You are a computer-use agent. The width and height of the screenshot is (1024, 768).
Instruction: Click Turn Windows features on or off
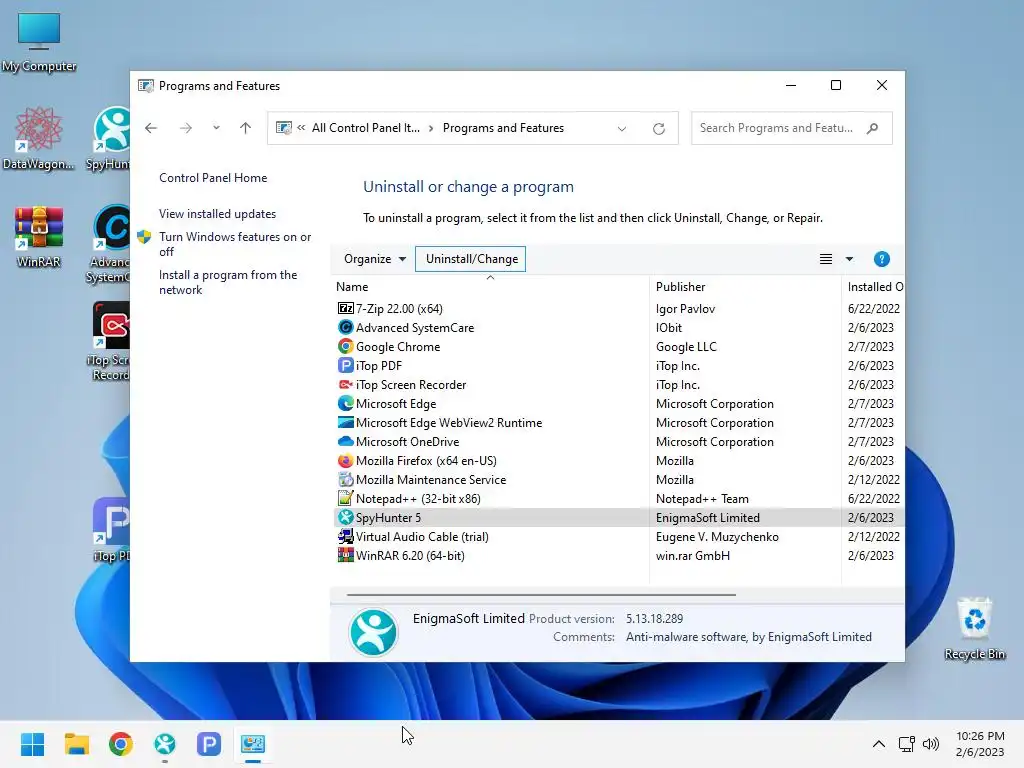point(235,244)
